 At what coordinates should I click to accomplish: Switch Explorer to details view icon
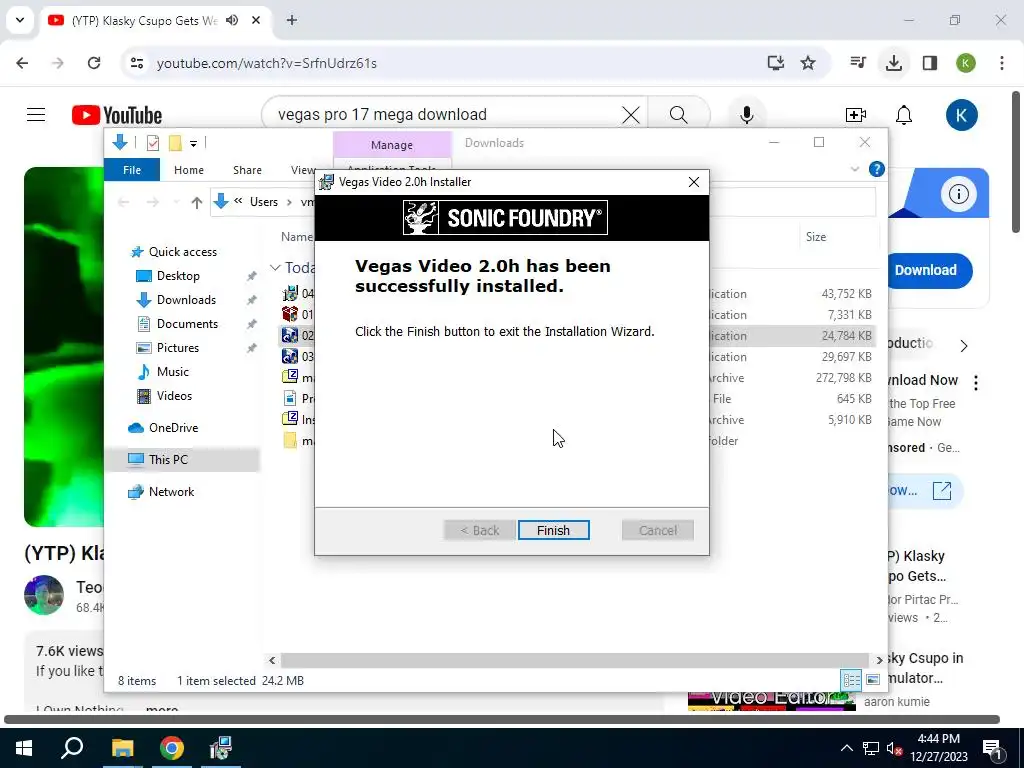click(851, 680)
